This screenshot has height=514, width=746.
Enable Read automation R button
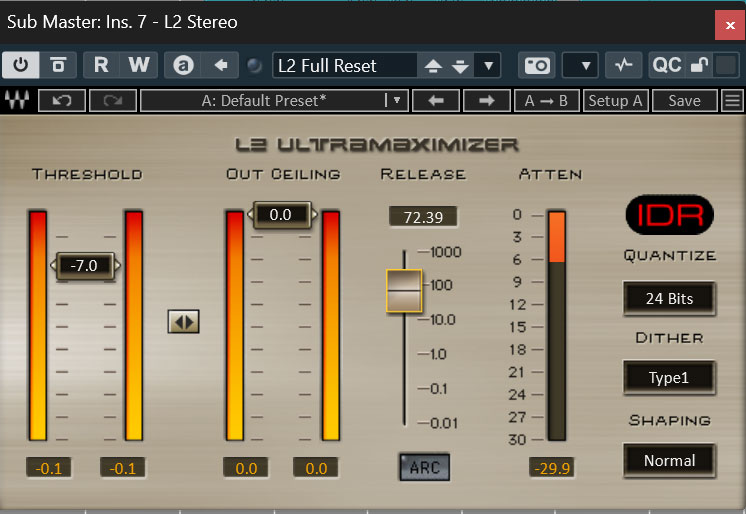click(x=101, y=65)
